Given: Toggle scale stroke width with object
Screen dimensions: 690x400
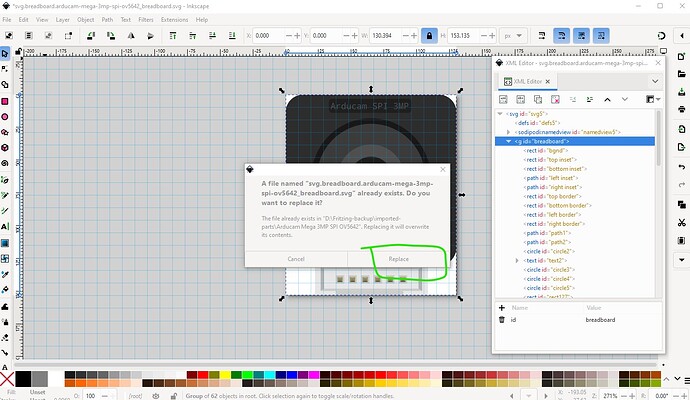Looking at the screenshot, I should click(x=542, y=36).
